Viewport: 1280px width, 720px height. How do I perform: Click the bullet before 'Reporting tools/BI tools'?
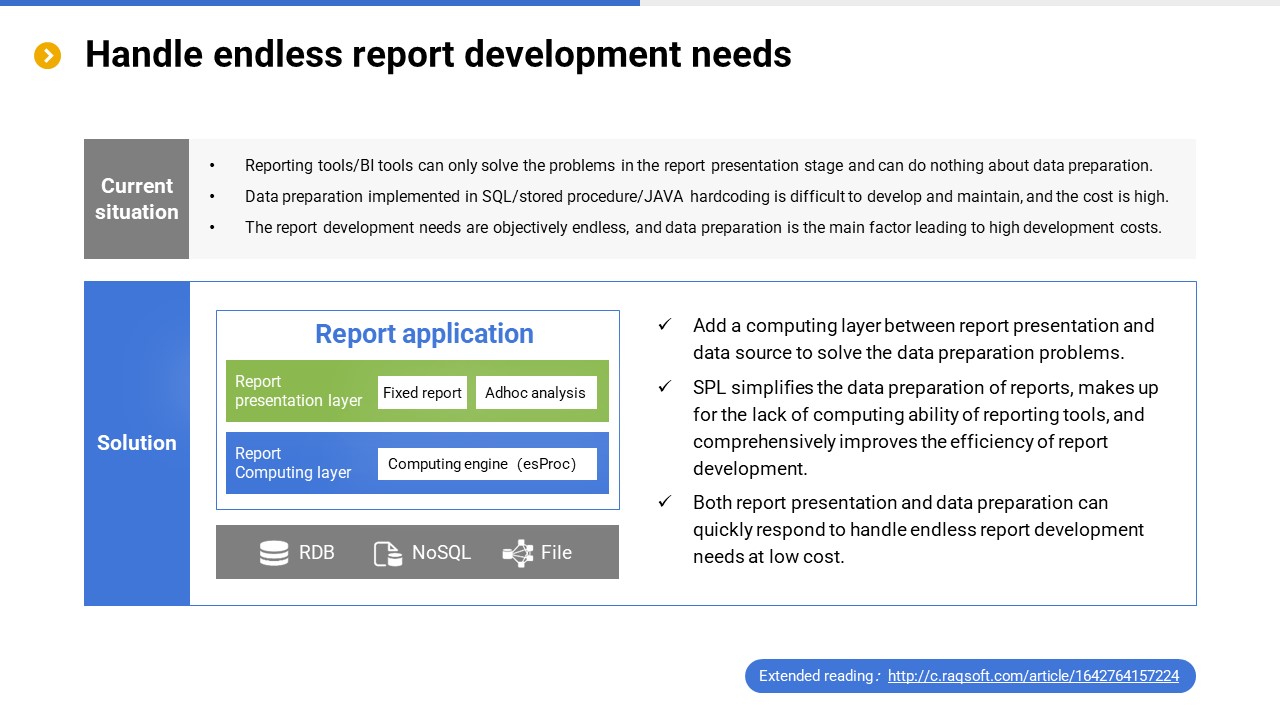tap(212, 166)
